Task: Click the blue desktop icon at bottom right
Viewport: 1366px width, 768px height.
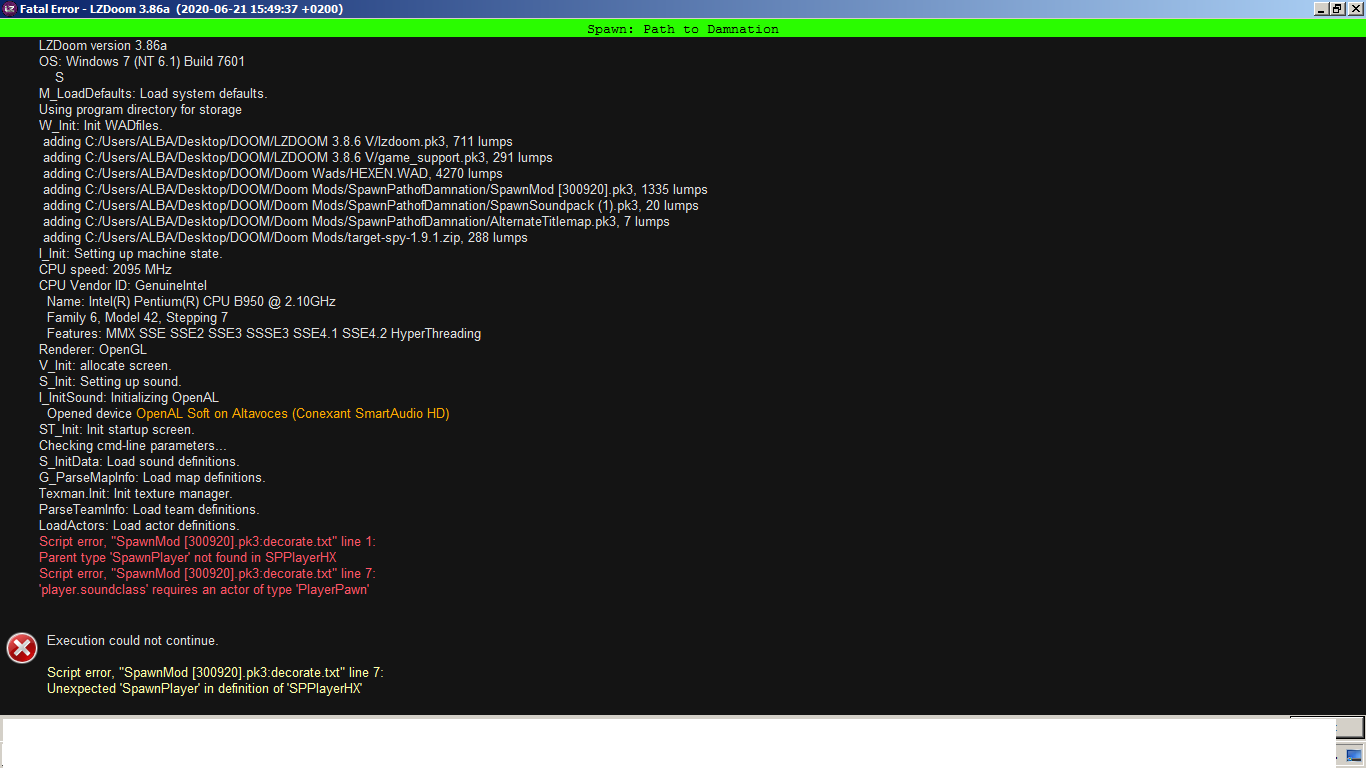Action: click(1353, 755)
